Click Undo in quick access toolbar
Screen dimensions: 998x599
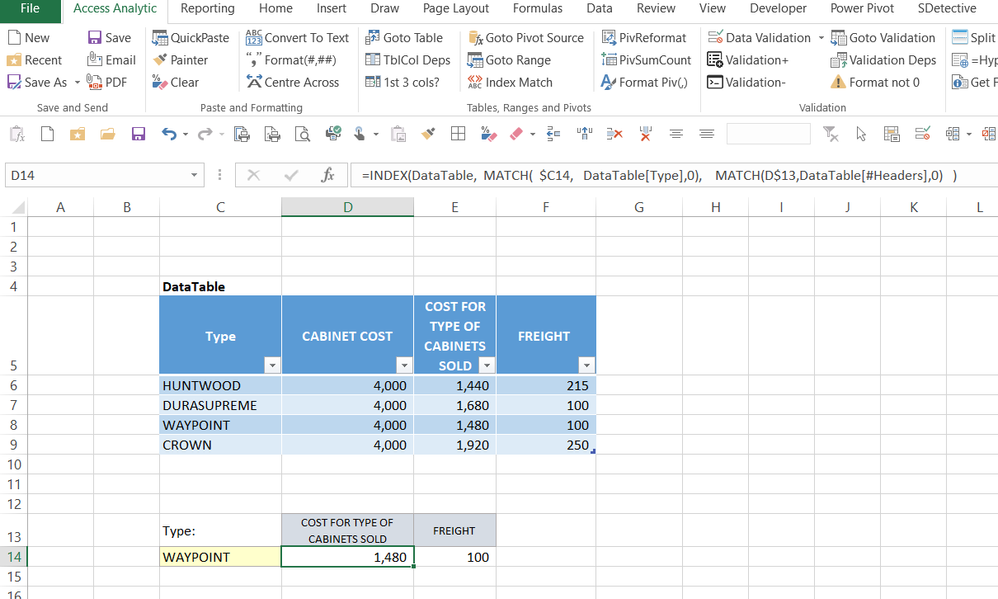pos(169,134)
